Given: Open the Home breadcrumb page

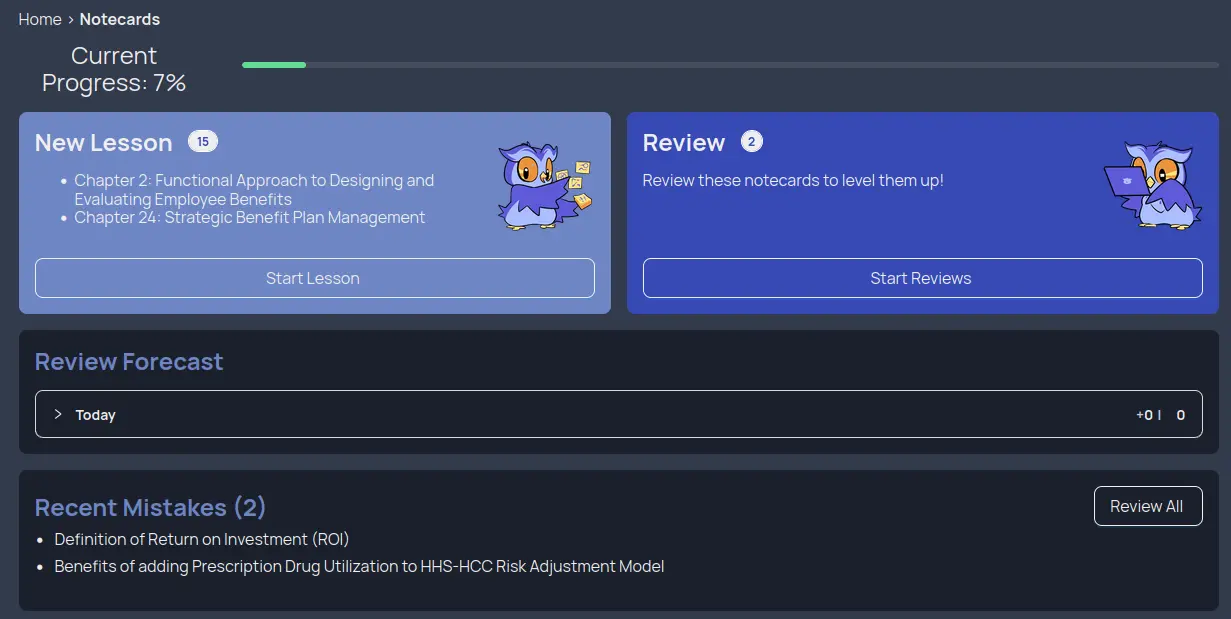Looking at the screenshot, I should (x=40, y=18).
